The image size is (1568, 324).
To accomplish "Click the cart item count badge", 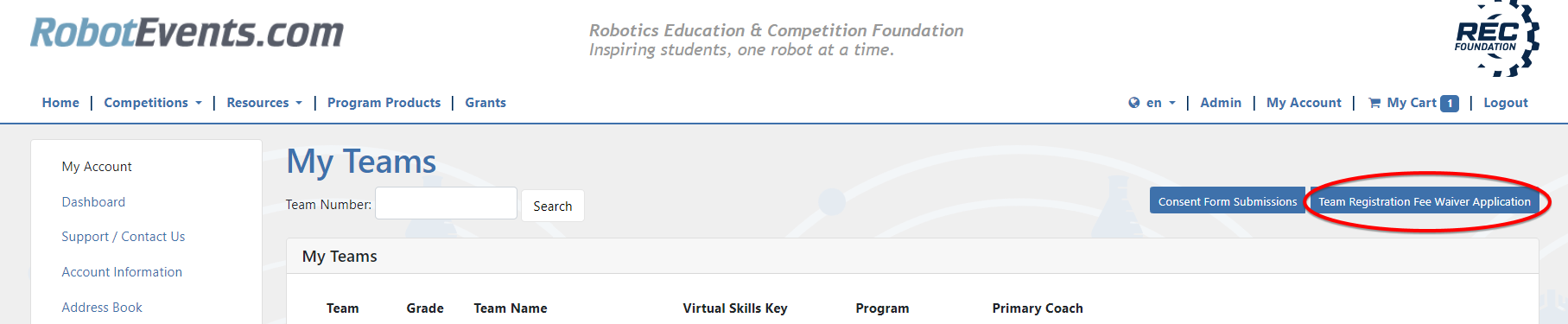I will click(x=1450, y=104).
